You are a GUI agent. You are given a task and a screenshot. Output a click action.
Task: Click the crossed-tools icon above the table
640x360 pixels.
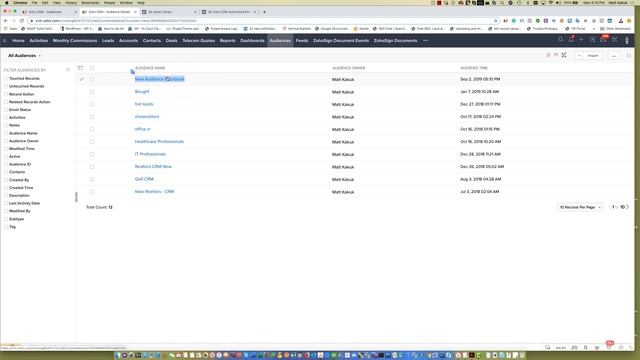pyautogui.click(x=564, y=55)
